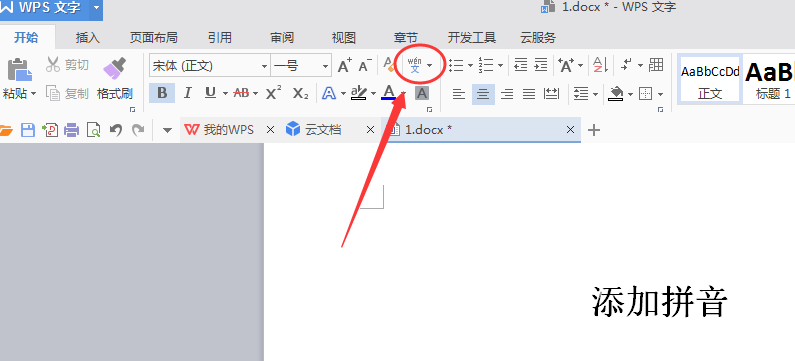This screenshot has height=361, width=795.
Task: Click the show/hide paragraph marks icon
Action: coord(627,65)
